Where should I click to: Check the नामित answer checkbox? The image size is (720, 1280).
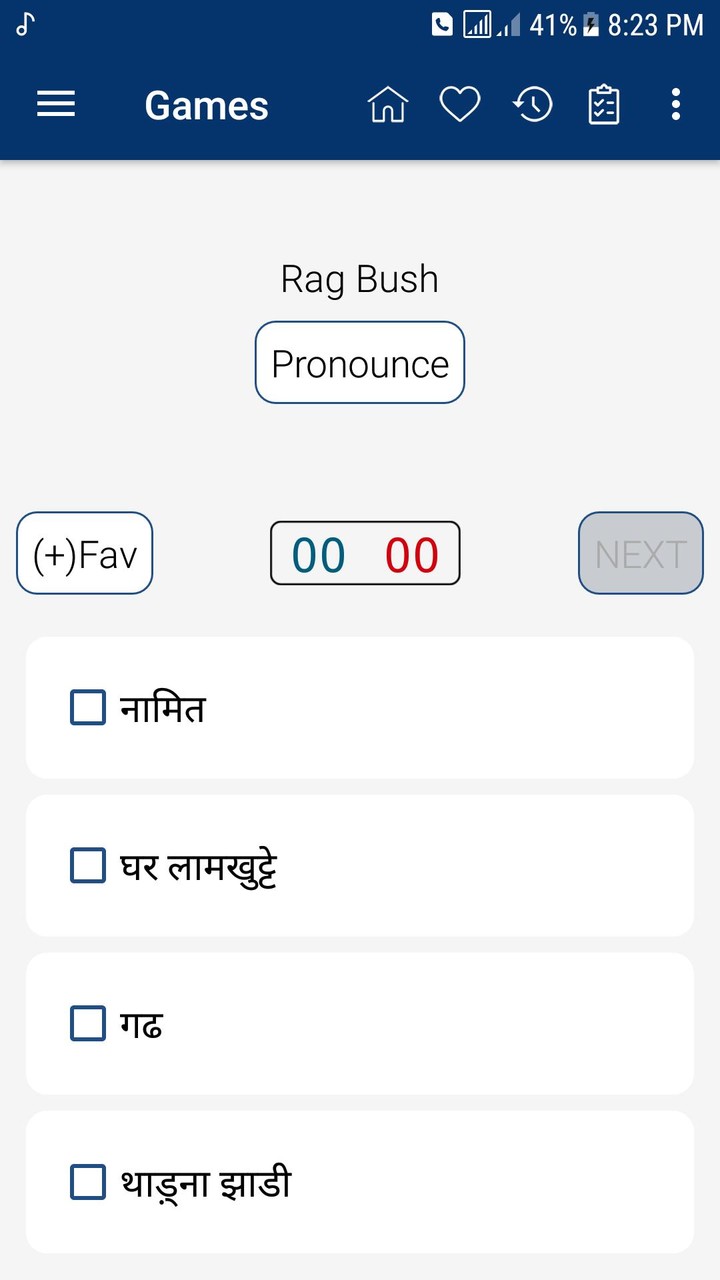[x=88, y=707]
